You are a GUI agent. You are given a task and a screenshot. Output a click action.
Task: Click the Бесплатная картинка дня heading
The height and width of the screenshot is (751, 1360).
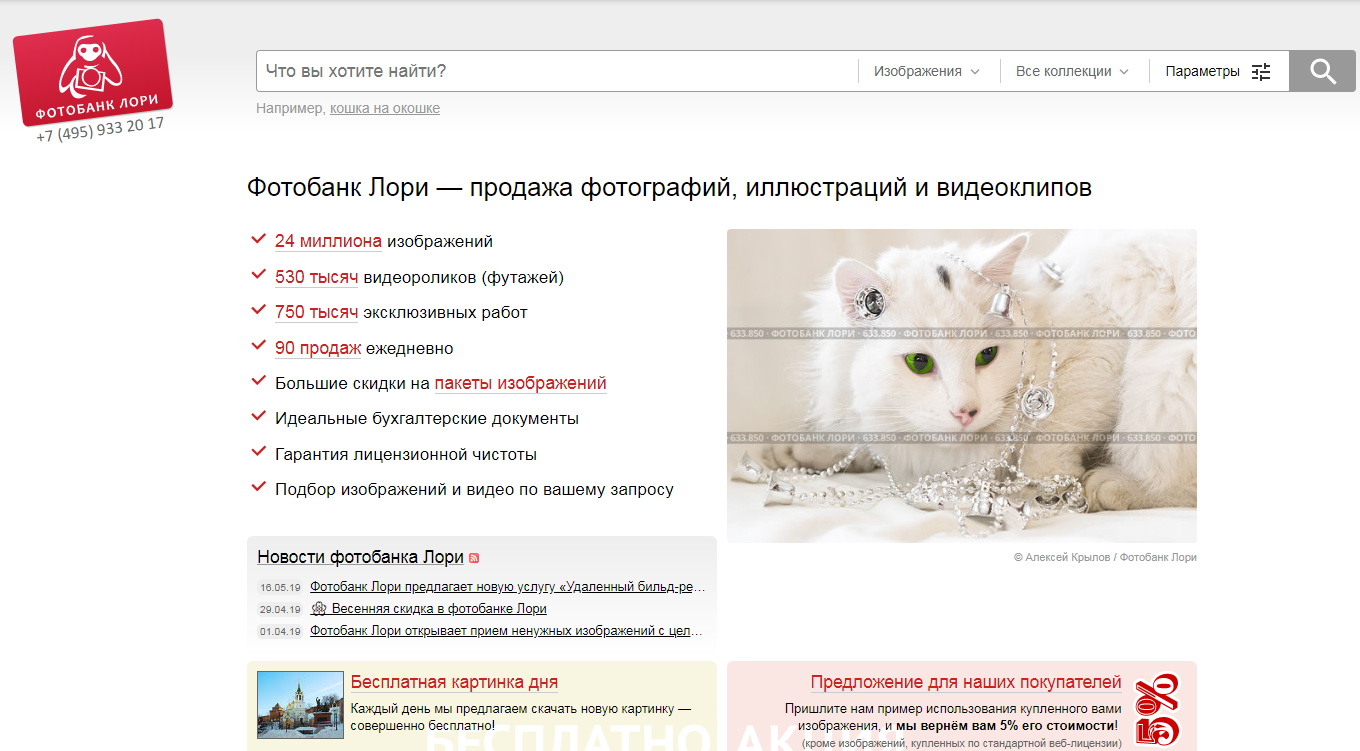[456, 682]
